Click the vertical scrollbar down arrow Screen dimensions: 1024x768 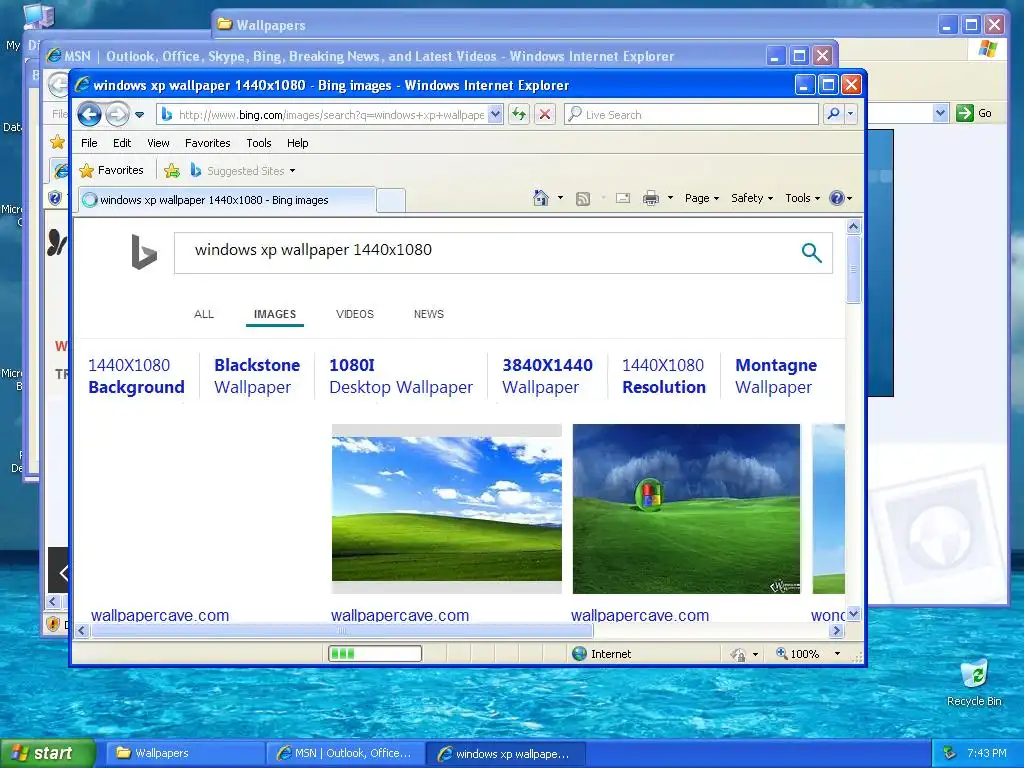pos(854,614)
